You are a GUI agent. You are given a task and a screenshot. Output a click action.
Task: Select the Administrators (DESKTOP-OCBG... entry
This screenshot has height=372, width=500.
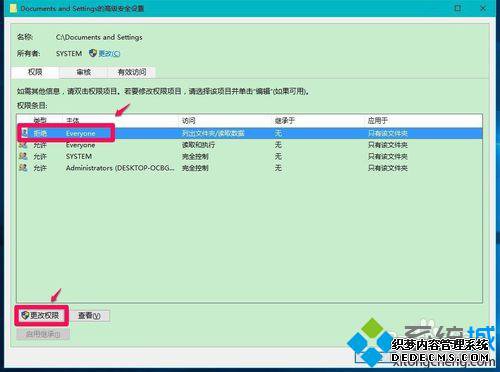coord(249,168)
